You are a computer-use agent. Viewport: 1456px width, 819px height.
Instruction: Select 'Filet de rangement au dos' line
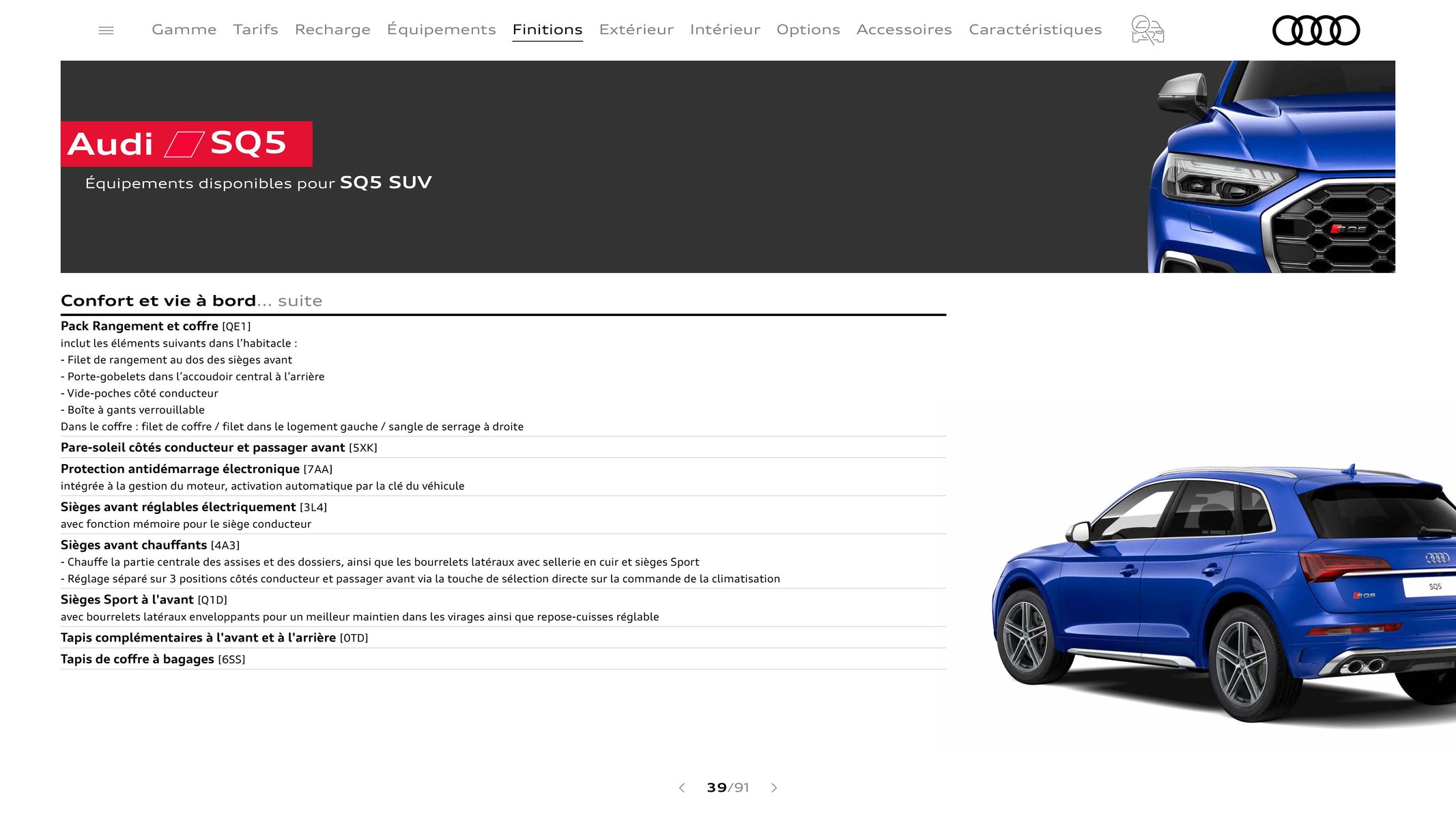176,360
